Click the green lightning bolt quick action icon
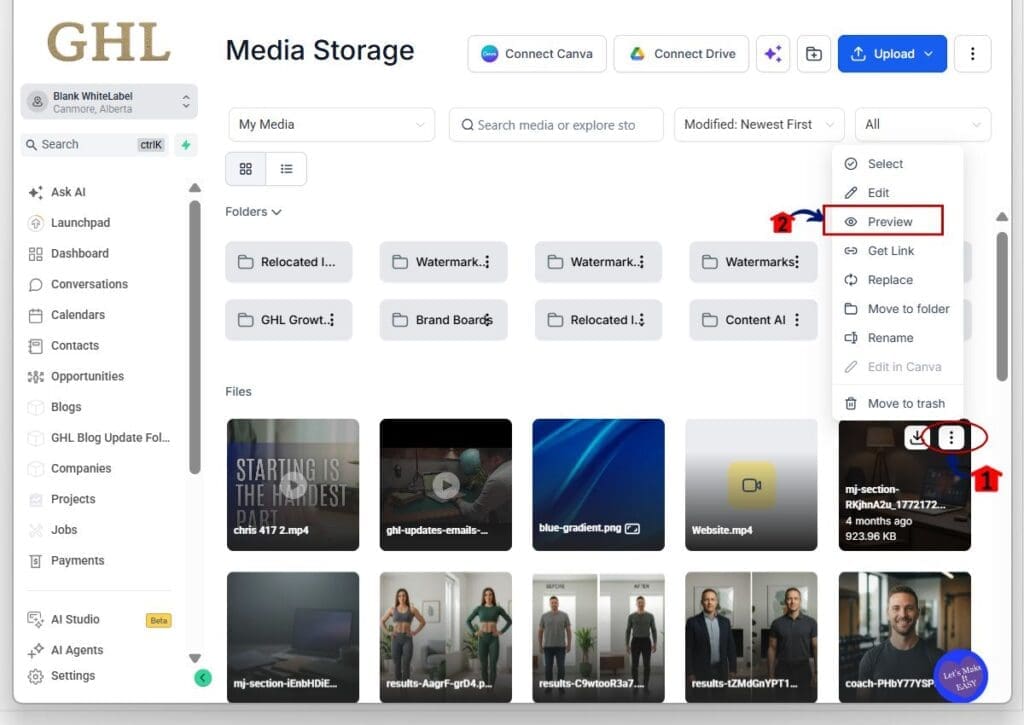1024x725 pixels. 186,145
